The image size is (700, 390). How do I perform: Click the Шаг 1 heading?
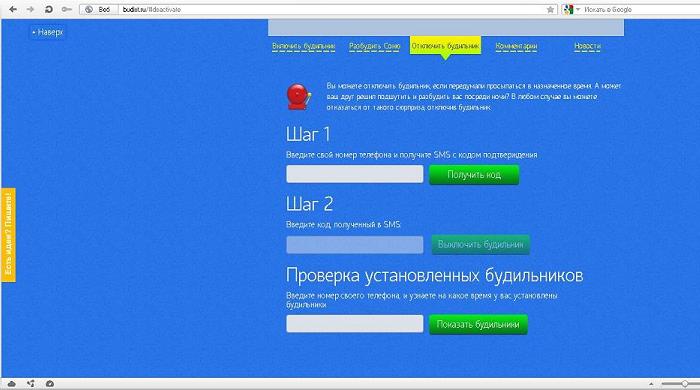click(308, 134)
